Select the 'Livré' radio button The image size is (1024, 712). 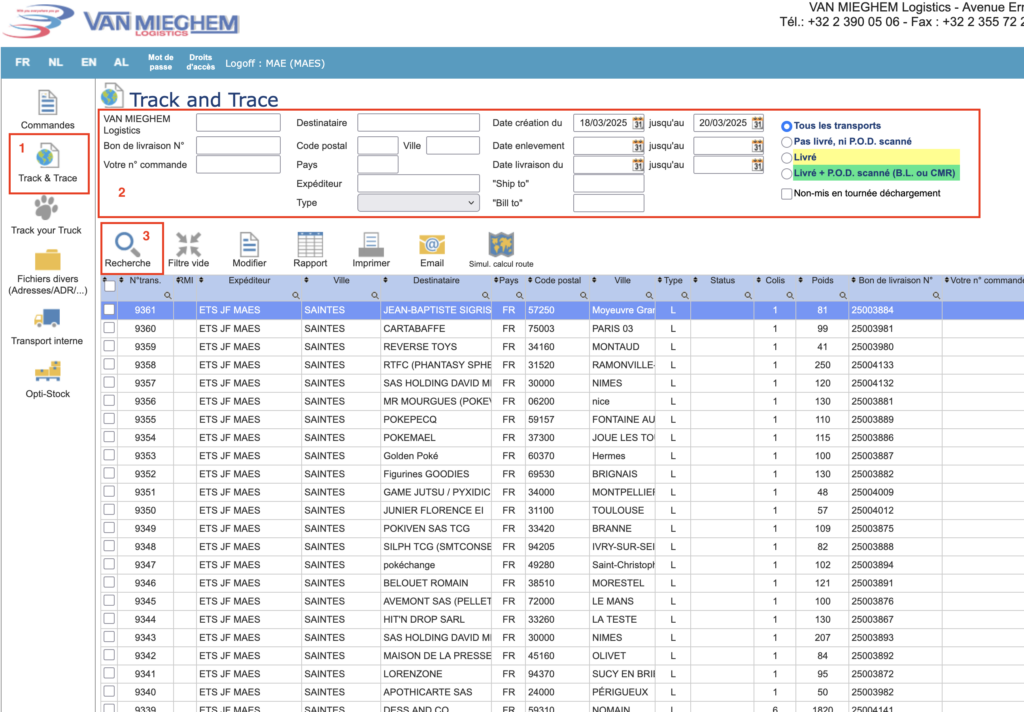click(x=787, y=158)
